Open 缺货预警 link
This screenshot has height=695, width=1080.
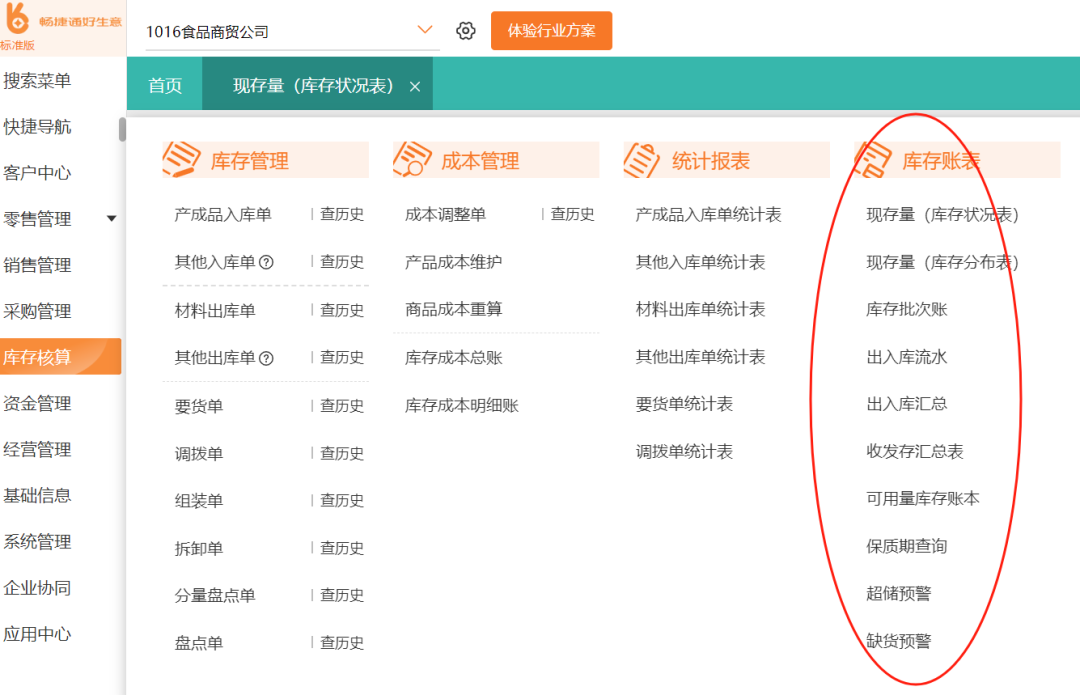click(899, 641)
